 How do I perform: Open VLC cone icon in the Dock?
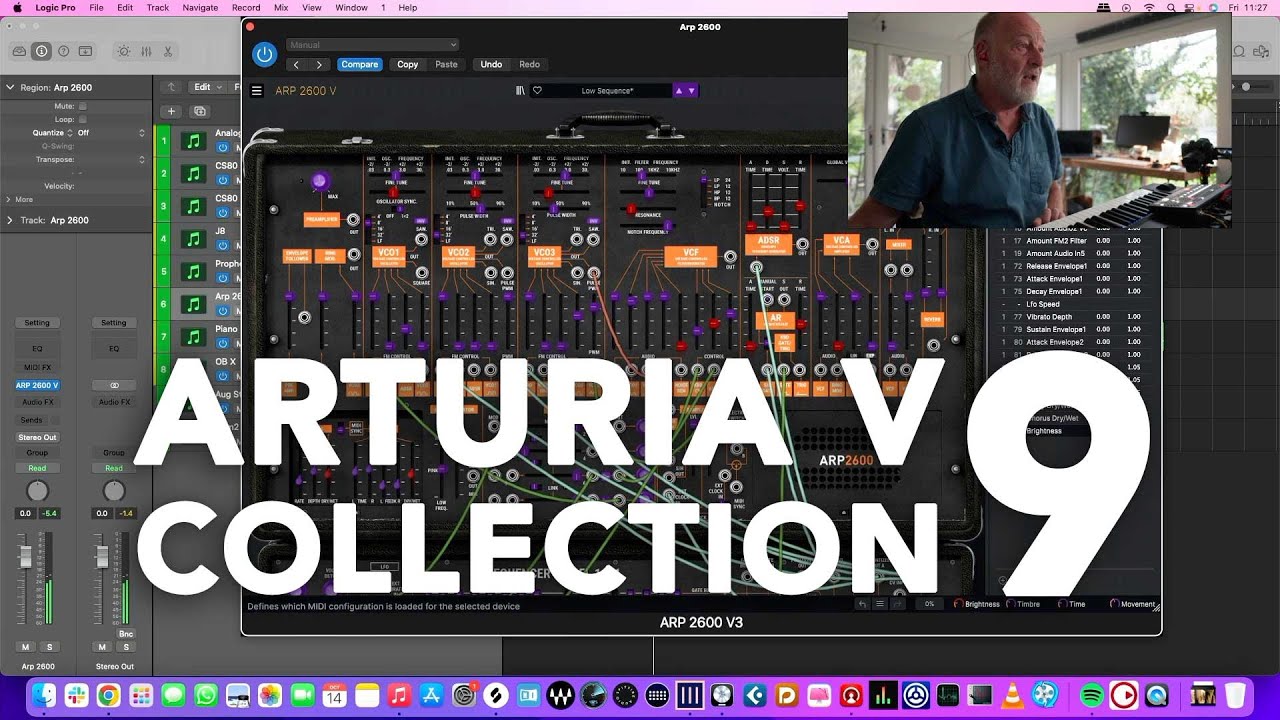[x=1012, y=695]
